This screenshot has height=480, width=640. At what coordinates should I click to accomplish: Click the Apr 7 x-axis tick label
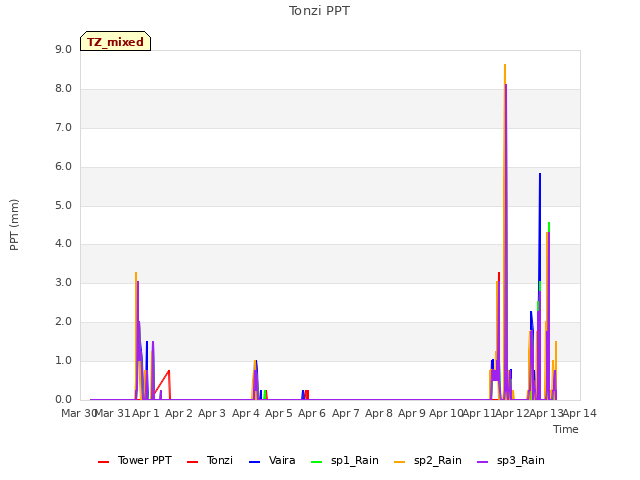pyautogui.click(x=346, y=413)
